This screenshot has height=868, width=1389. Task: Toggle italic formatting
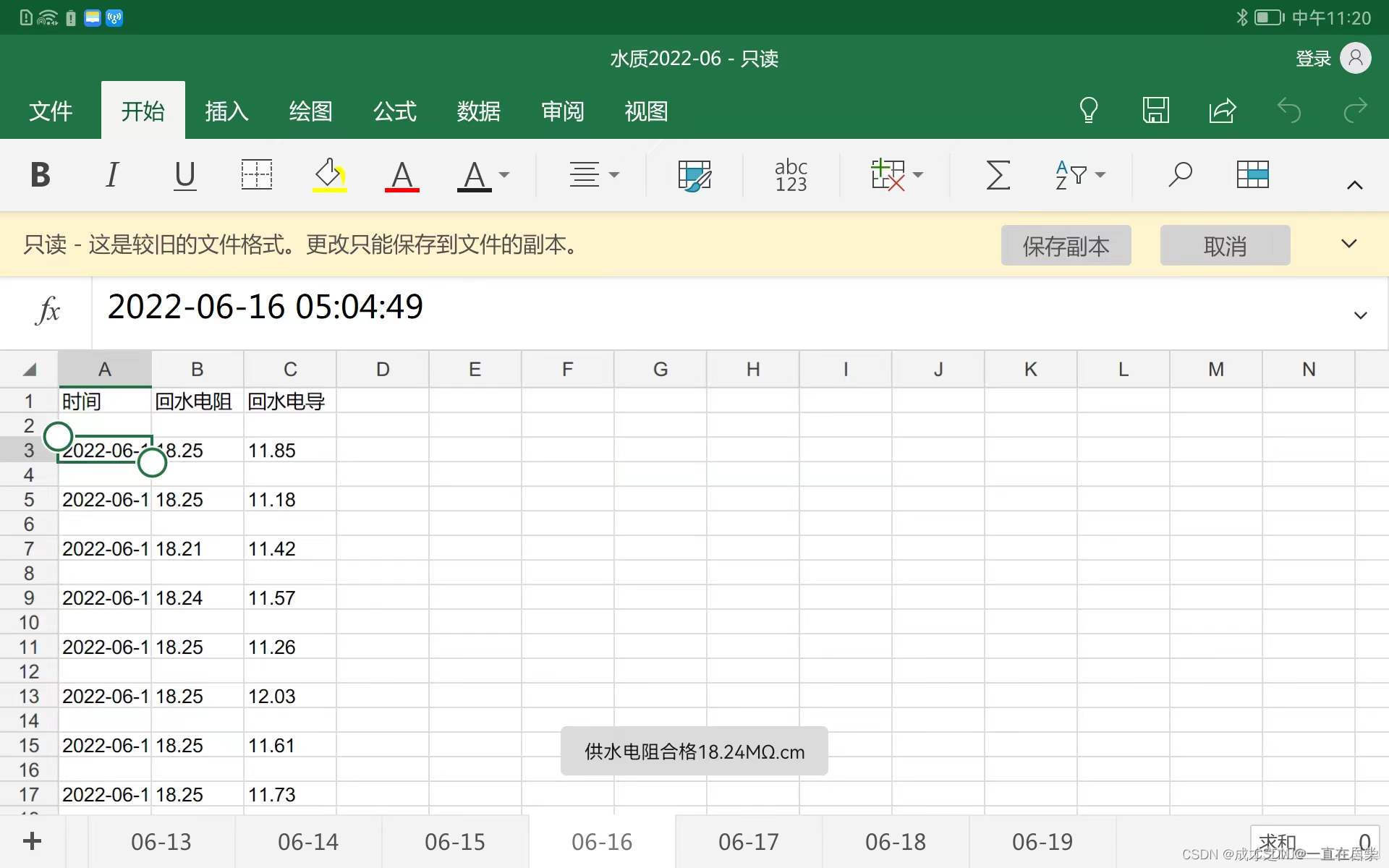pos(111,175)
